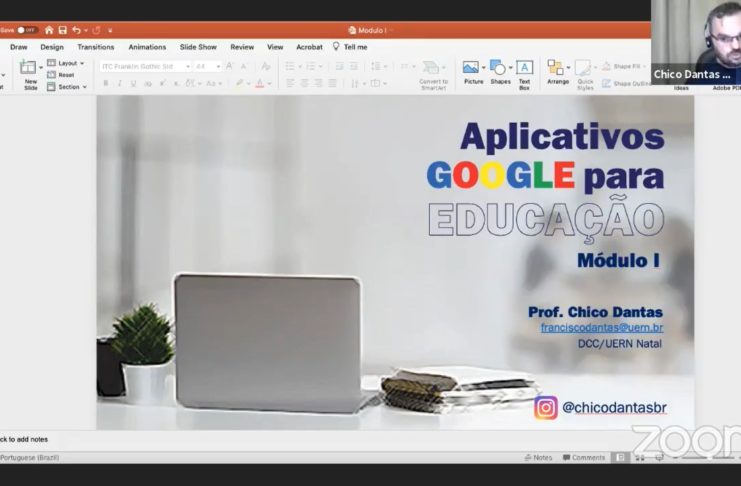This screenshot has width=741, height=486.
Task: Toggle Strikethrough formatting
Action: [148, 84]
